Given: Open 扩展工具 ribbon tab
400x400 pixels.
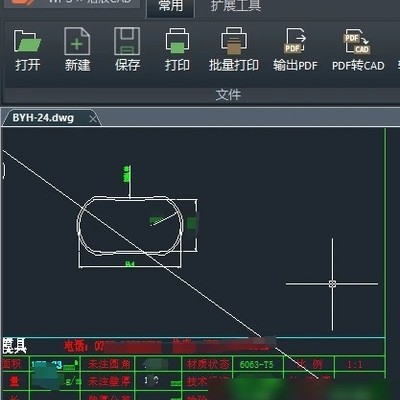Looking at the screenshot, I should [x=235, y=6].
